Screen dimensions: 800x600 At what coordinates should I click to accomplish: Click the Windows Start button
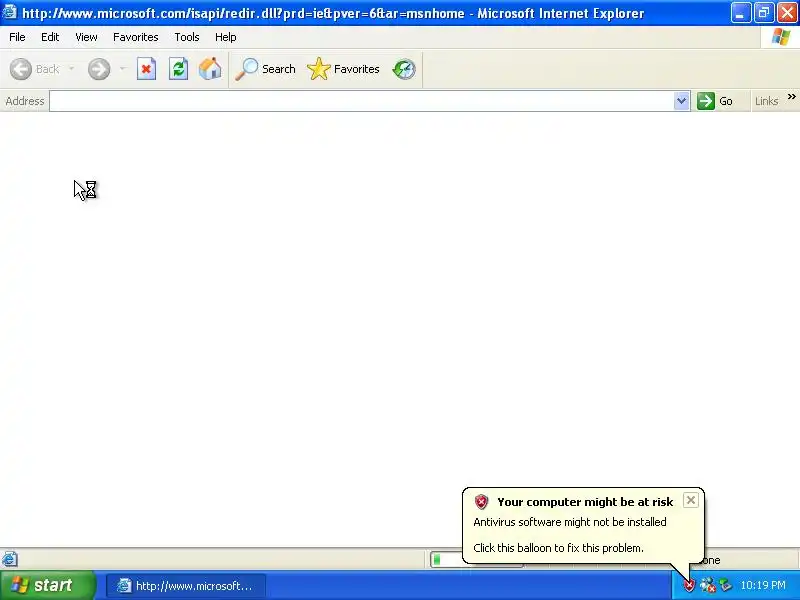pyautogui.click(x=47, y=585)
